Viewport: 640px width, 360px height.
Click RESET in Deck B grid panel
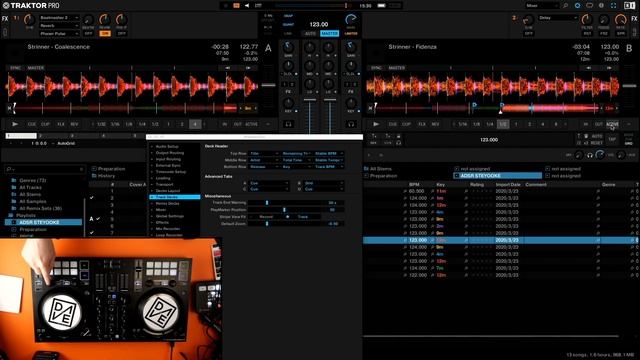(x=596, y=143)
